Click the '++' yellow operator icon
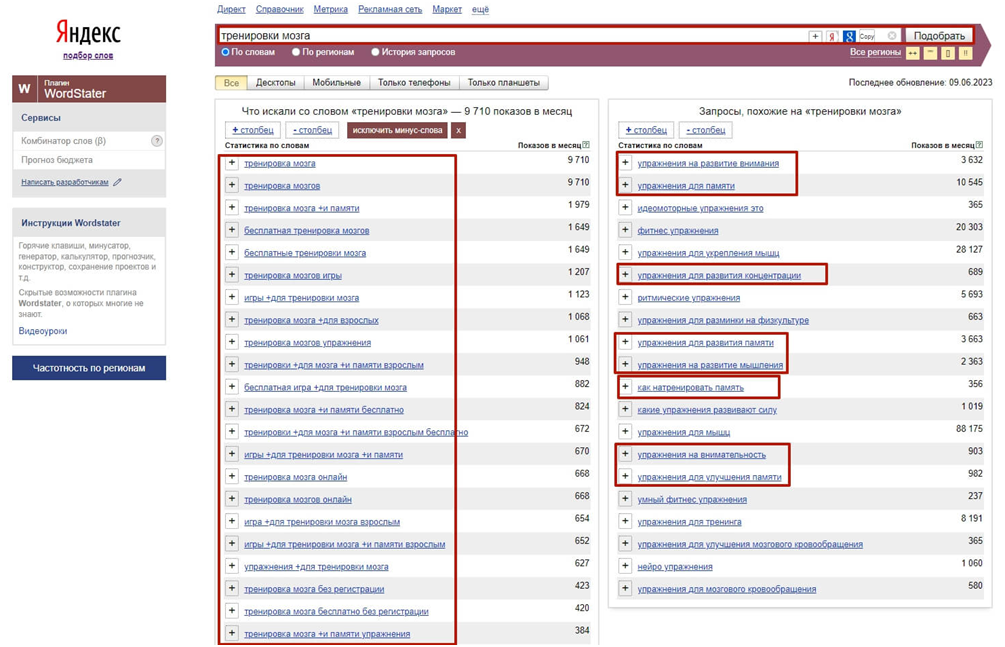The height and width of the screenshot is (647, 1005). click(913, 53)
